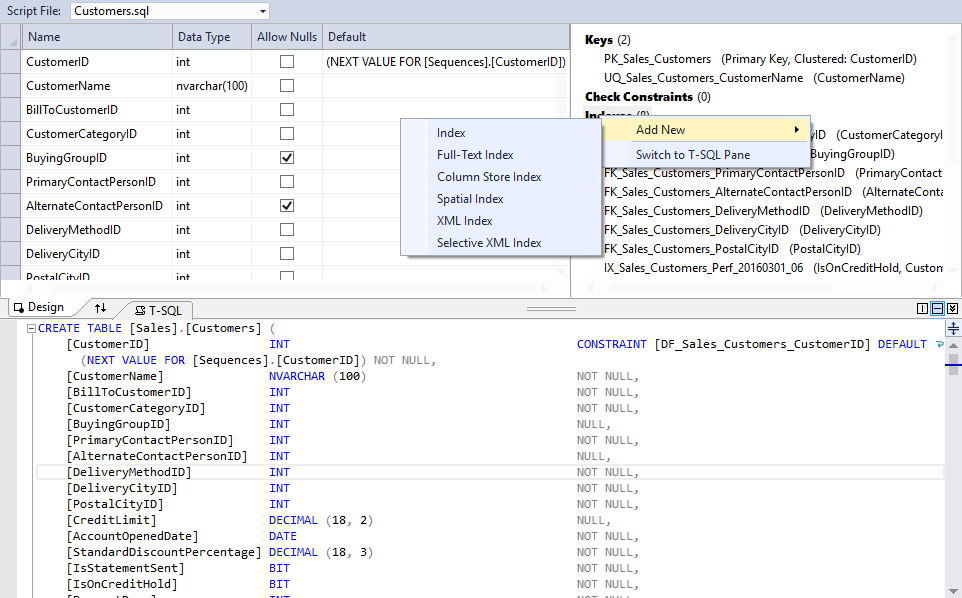Uncheck Allow Nulls for BuyingGroupID
962x598 pixels.
[287, 158]
